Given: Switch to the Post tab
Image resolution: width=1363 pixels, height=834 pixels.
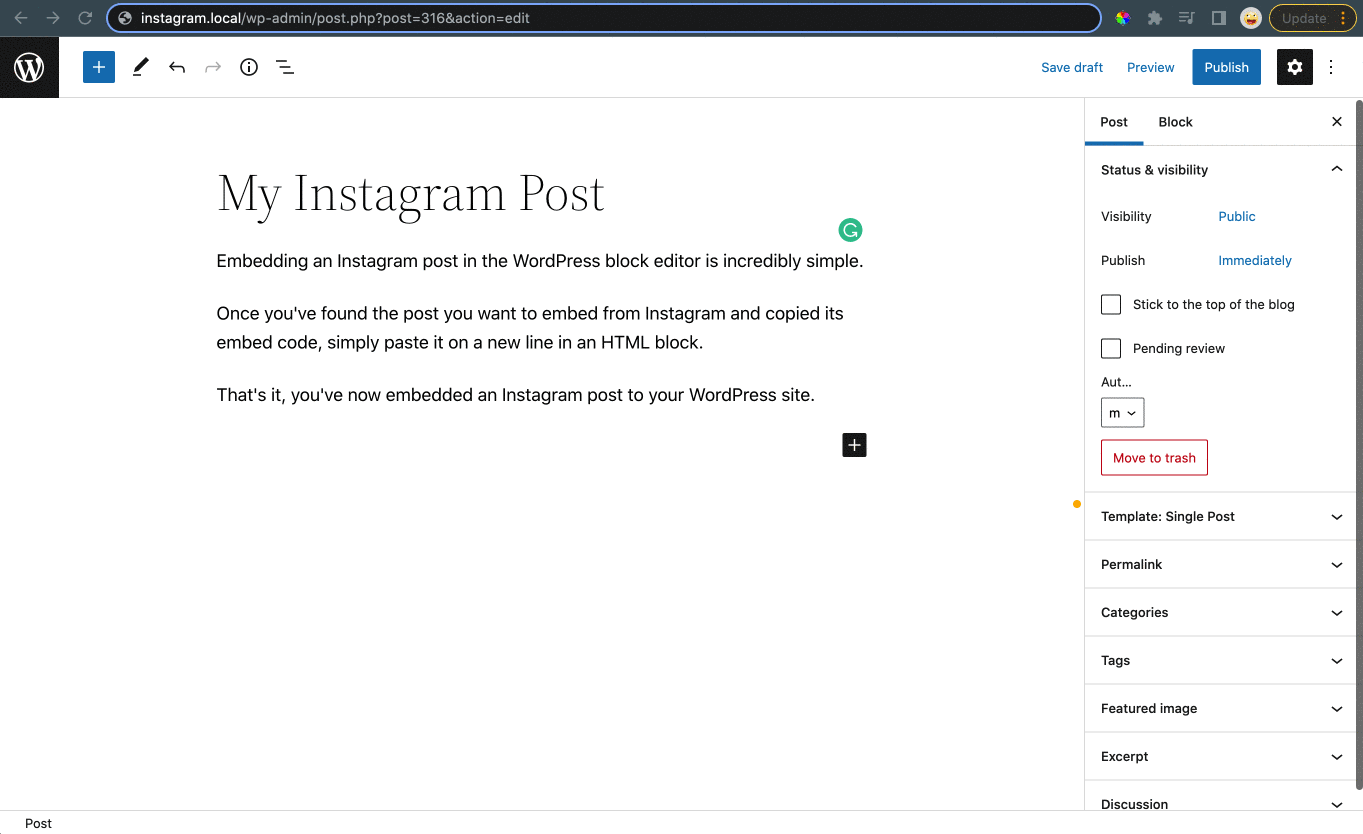Looking at the screenshot, I should pyautogui.click(x=1114, y=122).
